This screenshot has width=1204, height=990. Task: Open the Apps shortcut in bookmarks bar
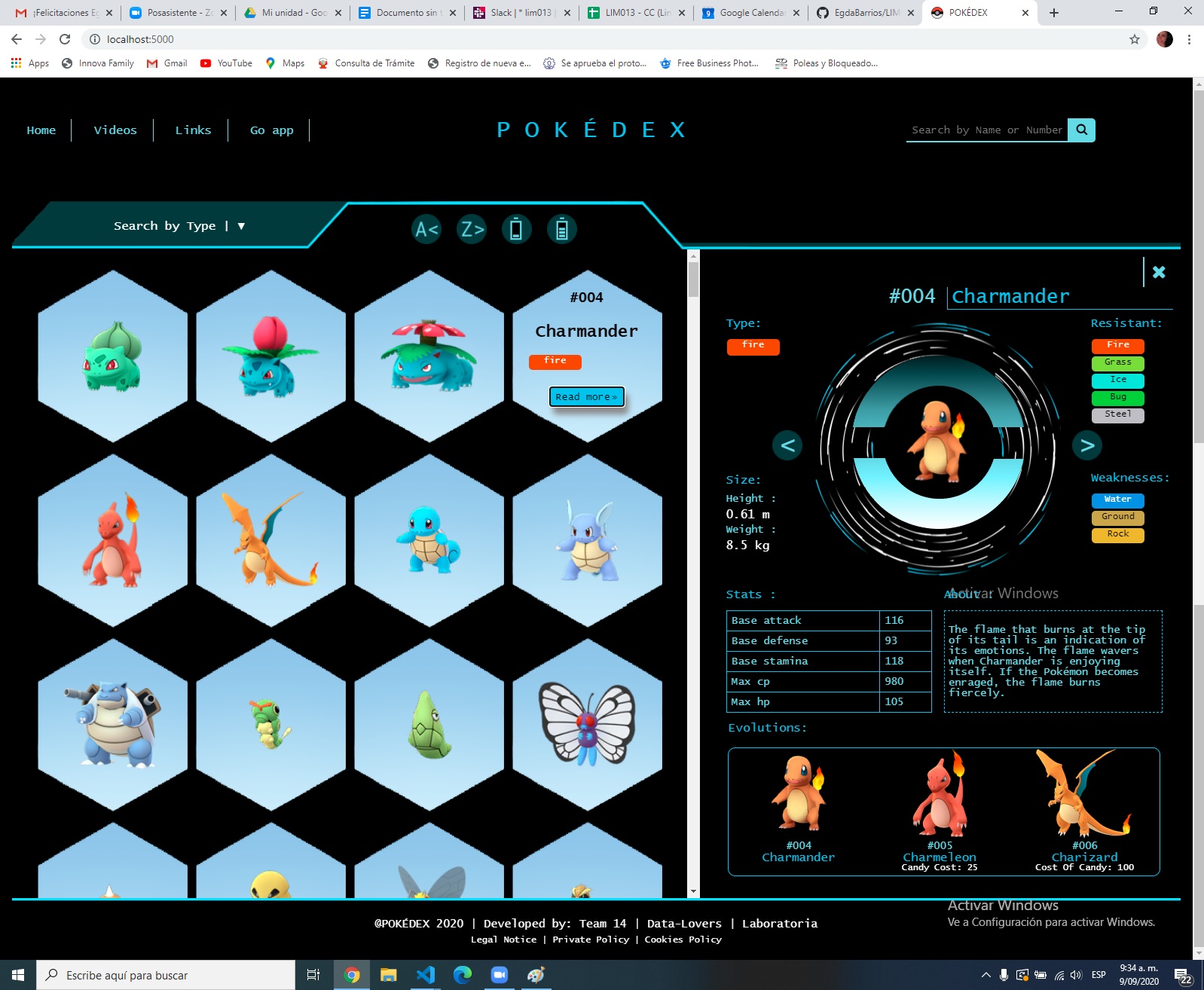(30, 63)
